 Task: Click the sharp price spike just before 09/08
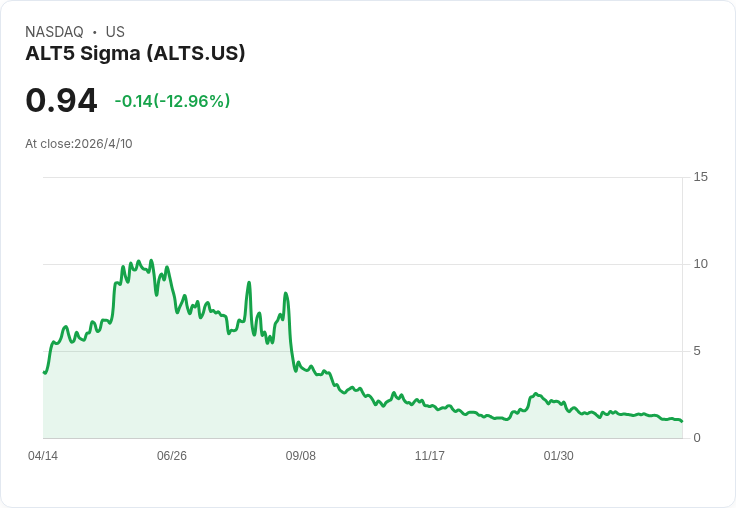coord(285,294)
